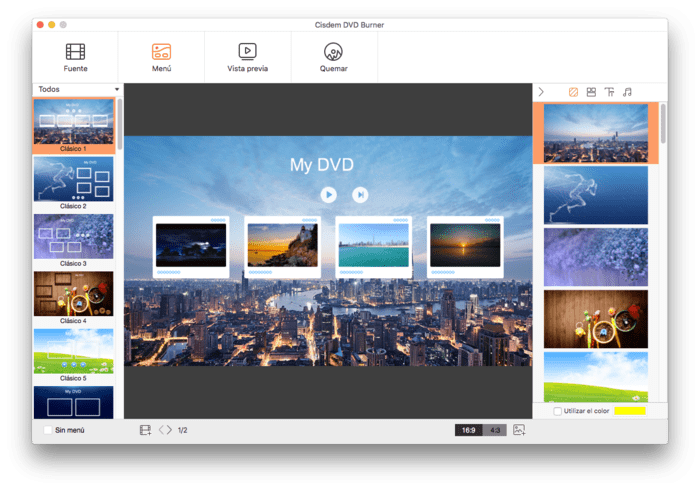Open the background music panel icon
The width and height of the screenshot is (700, 490).
(x=627, y=92)
